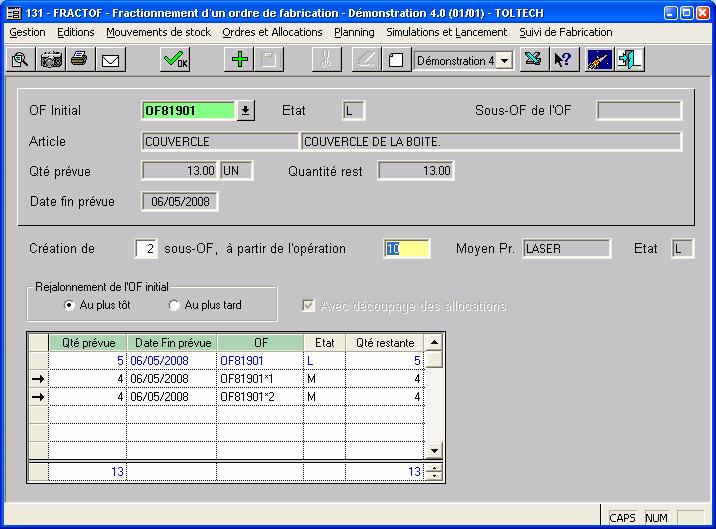
Task: Open the Editions menu
Action: pyautogui.click(x=76, y=32)
